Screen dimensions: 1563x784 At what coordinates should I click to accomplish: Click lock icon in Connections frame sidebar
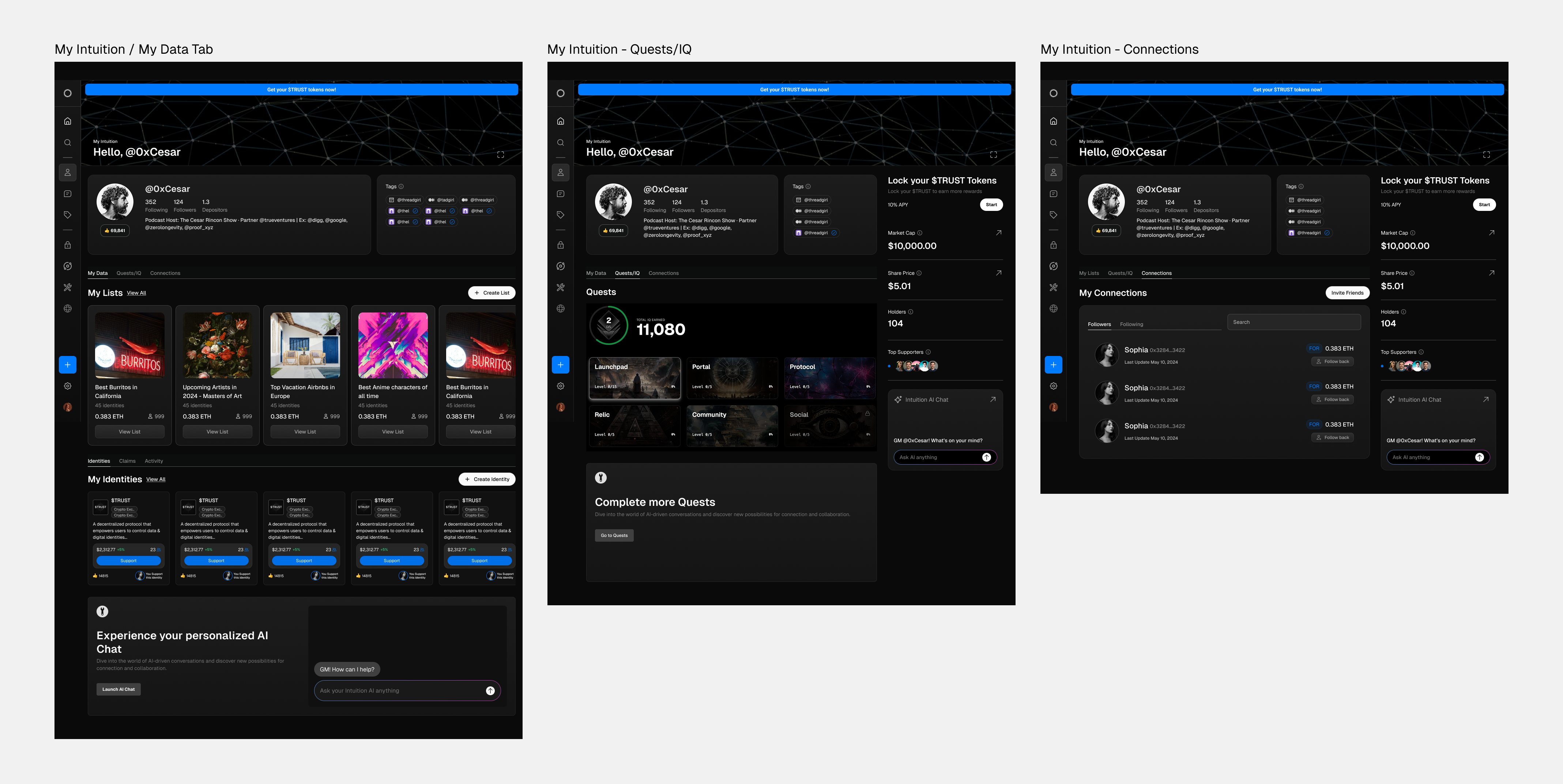coord(1053,245)
